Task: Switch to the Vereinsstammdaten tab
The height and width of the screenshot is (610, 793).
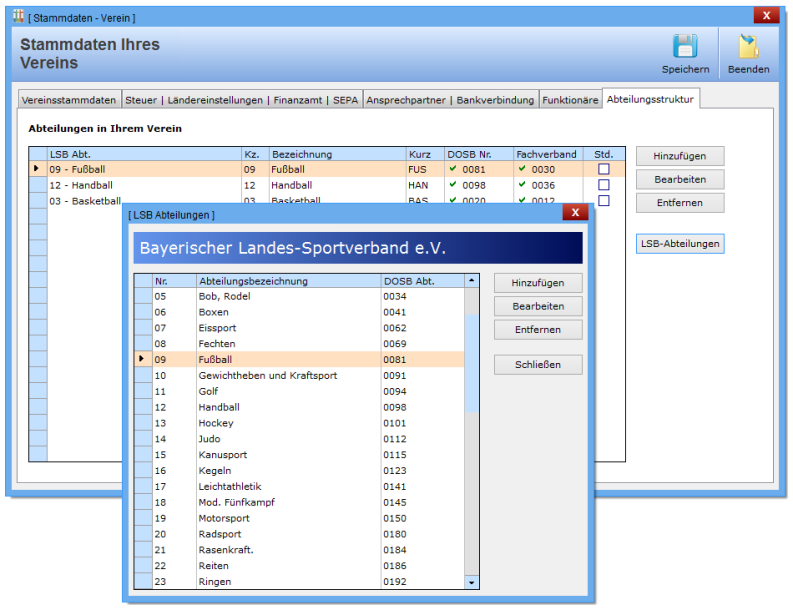Action: click(x=70, y=100)
